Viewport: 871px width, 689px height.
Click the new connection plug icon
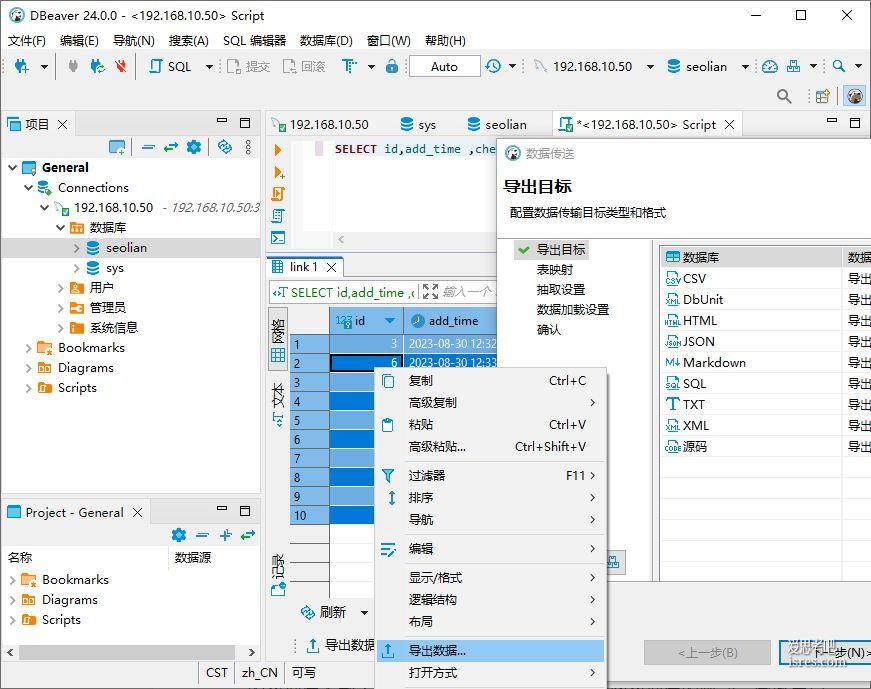22,67
